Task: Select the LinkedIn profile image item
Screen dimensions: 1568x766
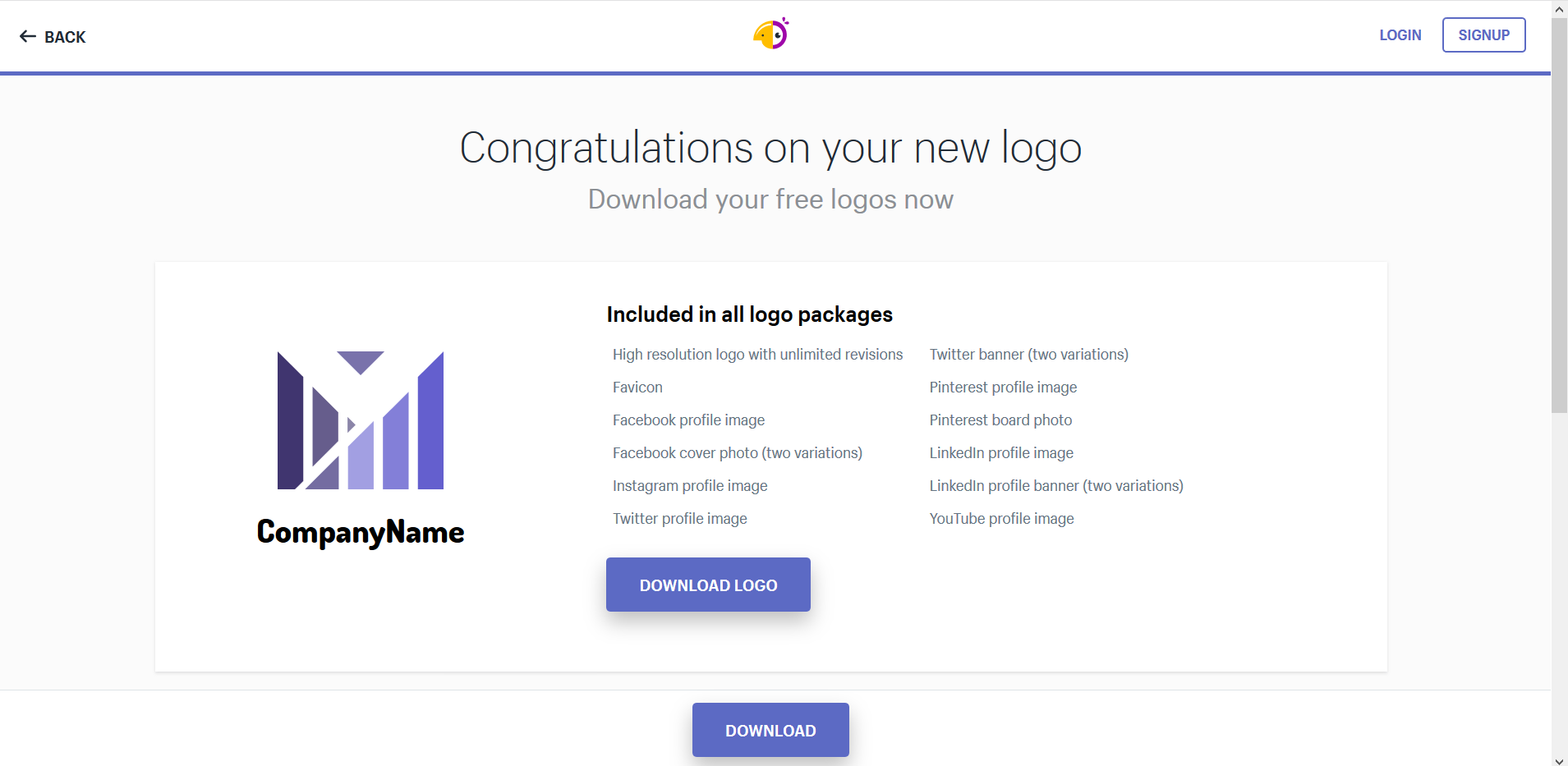Action: (1001, 453)
